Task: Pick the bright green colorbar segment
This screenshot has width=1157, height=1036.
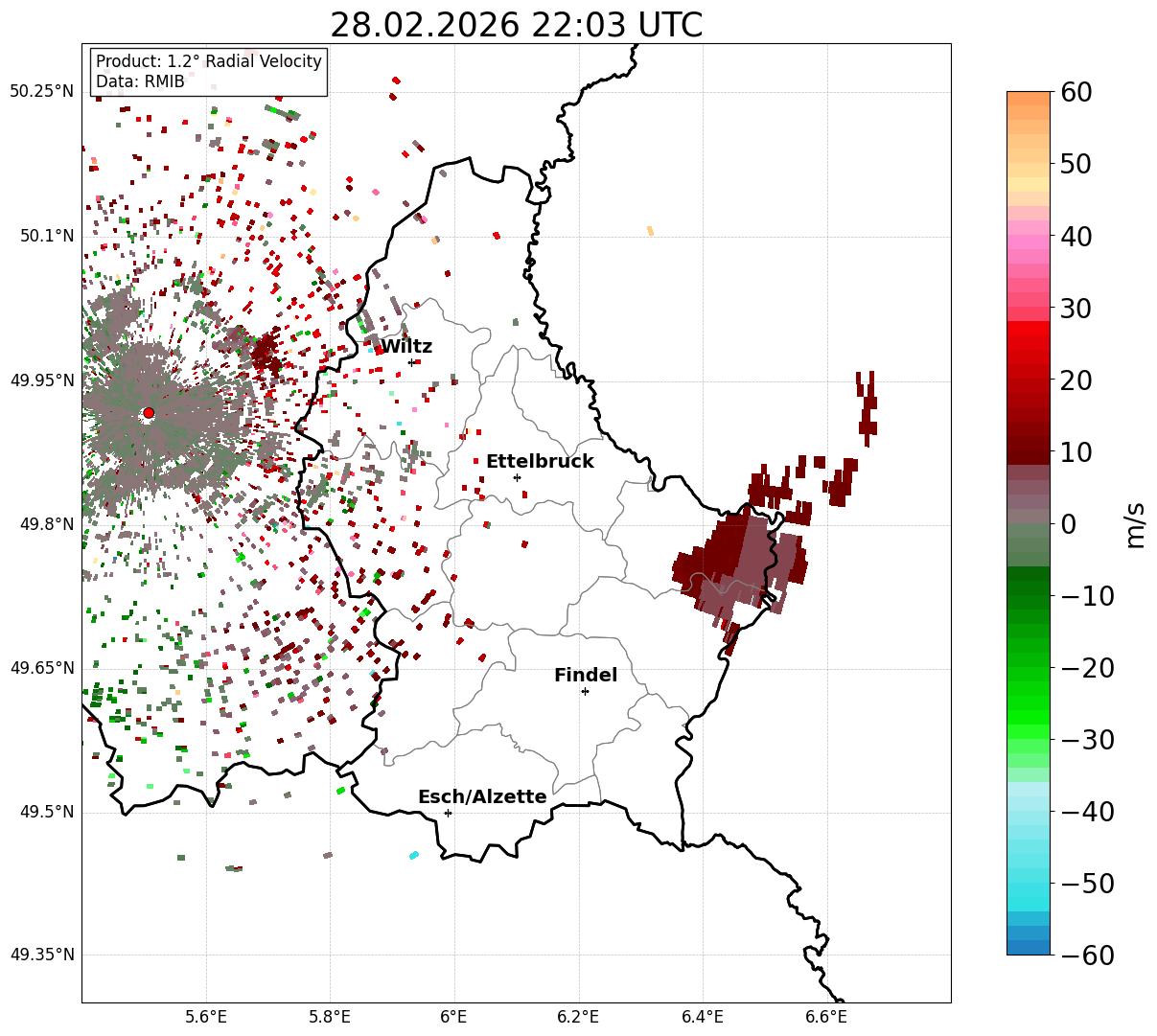Action: click(1029, 717)
